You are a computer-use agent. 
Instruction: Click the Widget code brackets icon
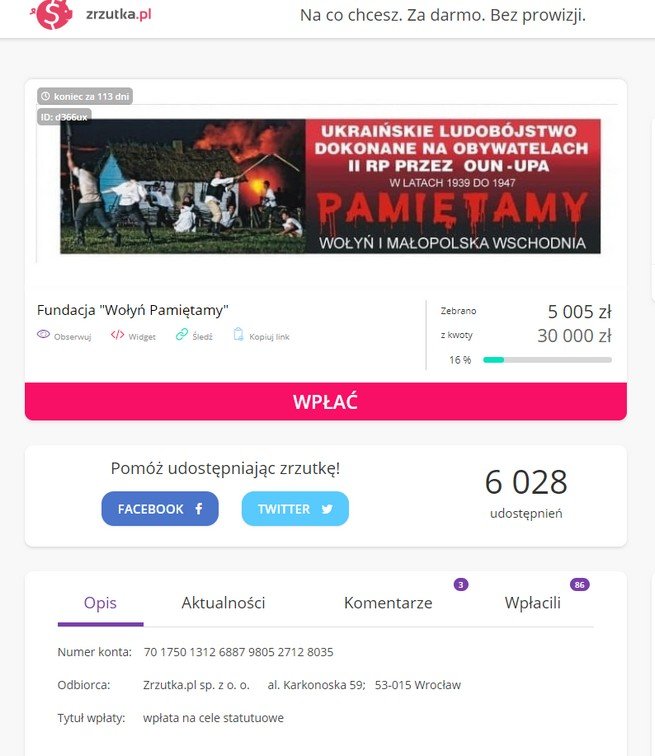117,335
